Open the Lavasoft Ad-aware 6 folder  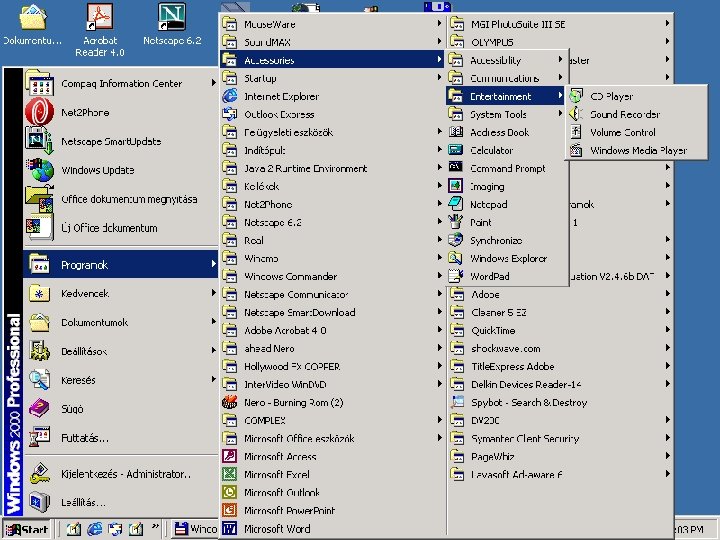click(560, 474)
